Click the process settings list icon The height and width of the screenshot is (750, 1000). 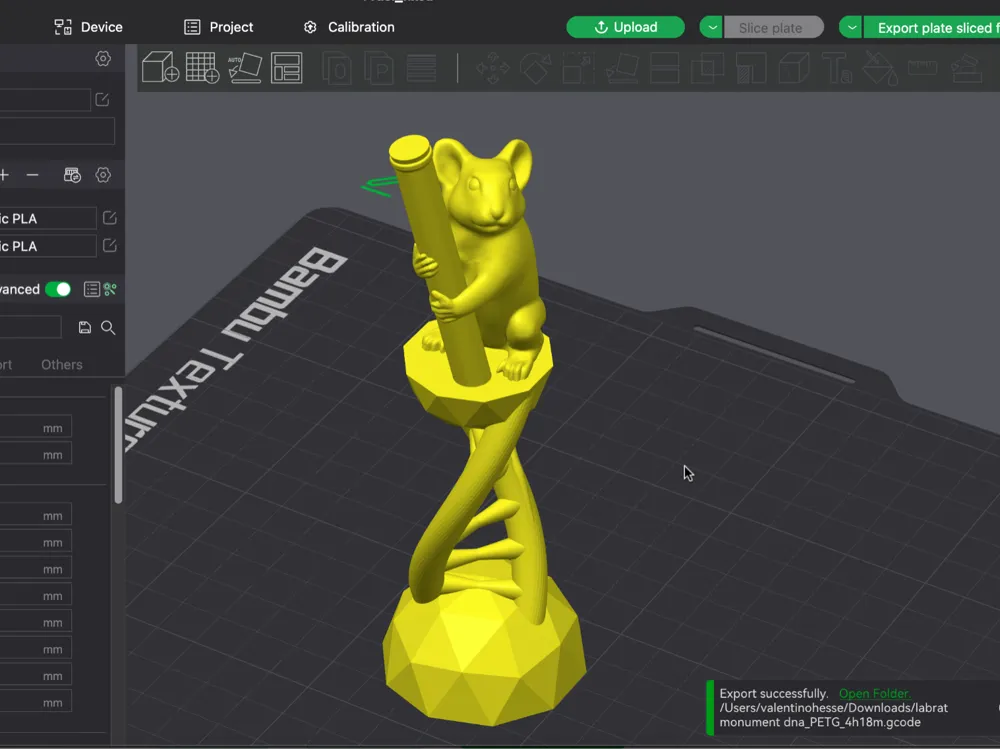click(x=92, y=290)
